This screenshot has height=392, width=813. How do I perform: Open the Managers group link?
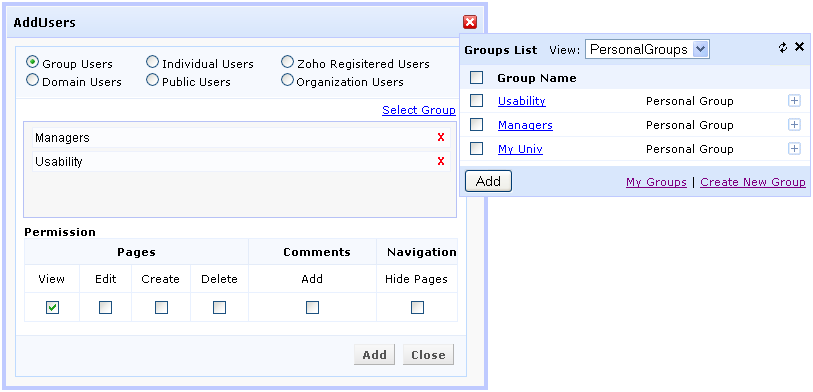[x=525, y=125]
